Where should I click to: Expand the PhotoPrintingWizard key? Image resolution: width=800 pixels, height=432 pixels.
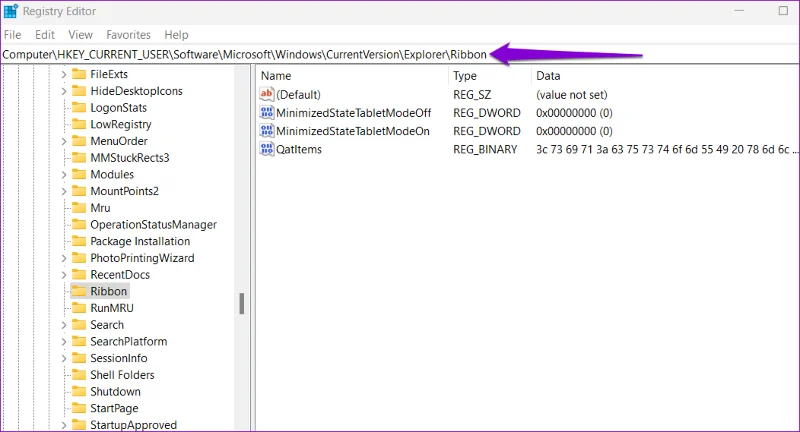click(64, 258)
